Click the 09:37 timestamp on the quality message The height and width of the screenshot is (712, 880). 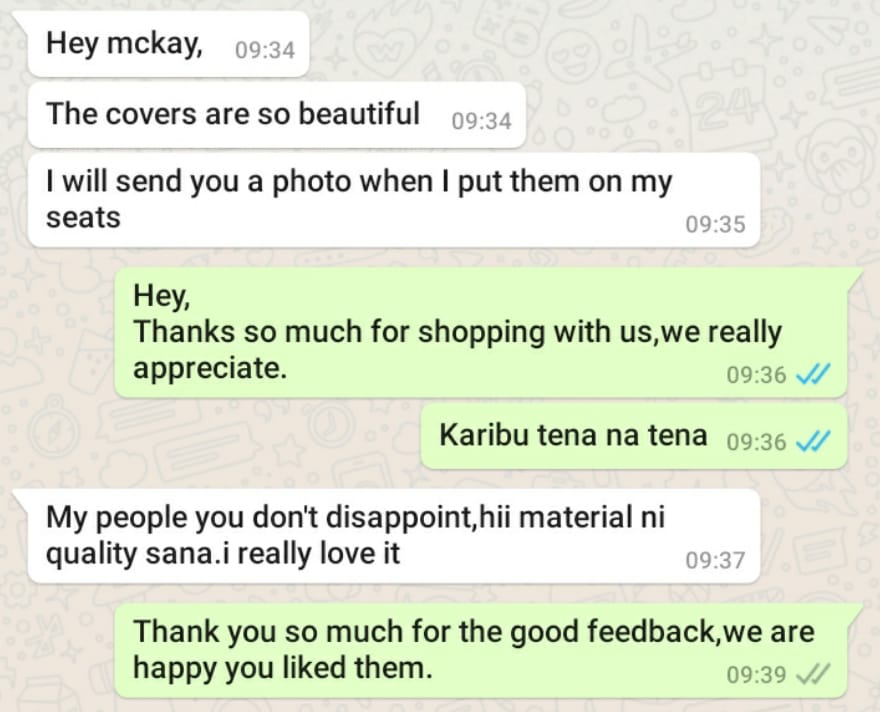(x=715, y=560)
